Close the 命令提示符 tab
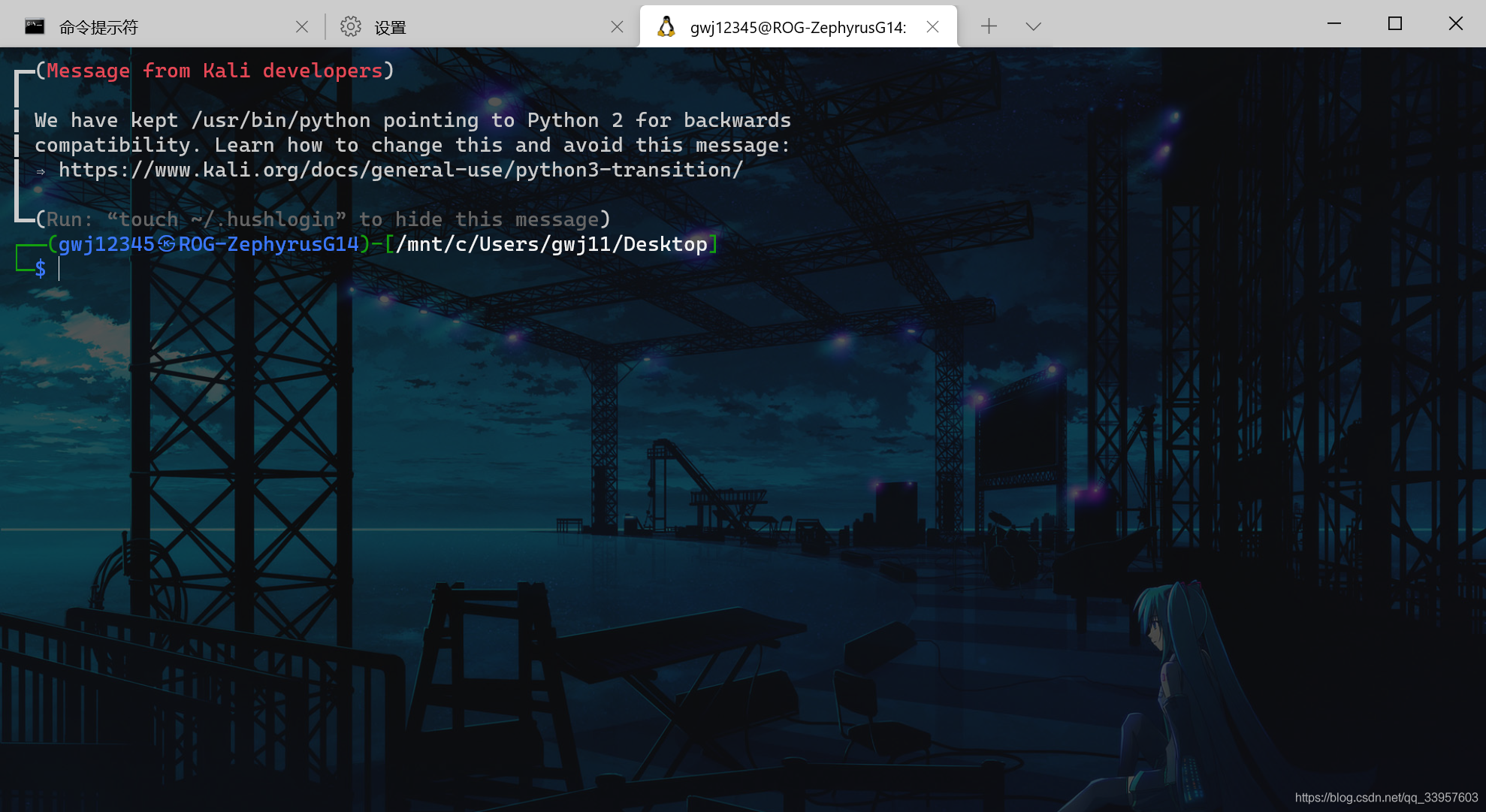The height and width of the screenshot is (812, 1486). [x=302, y=27]
